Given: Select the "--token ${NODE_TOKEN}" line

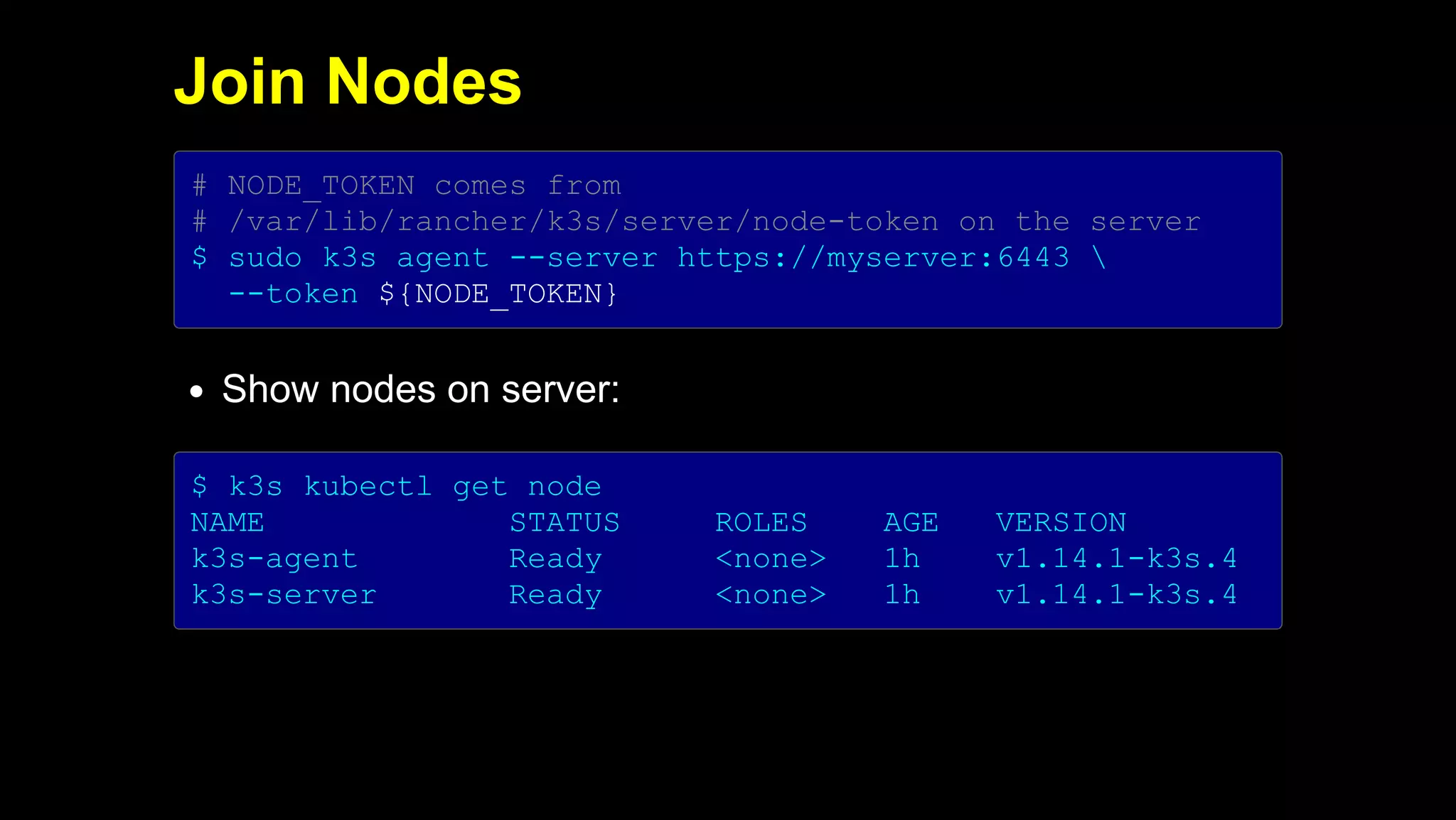Looking at the screenshot, I should pyautogui.click(x=424, y=294).
